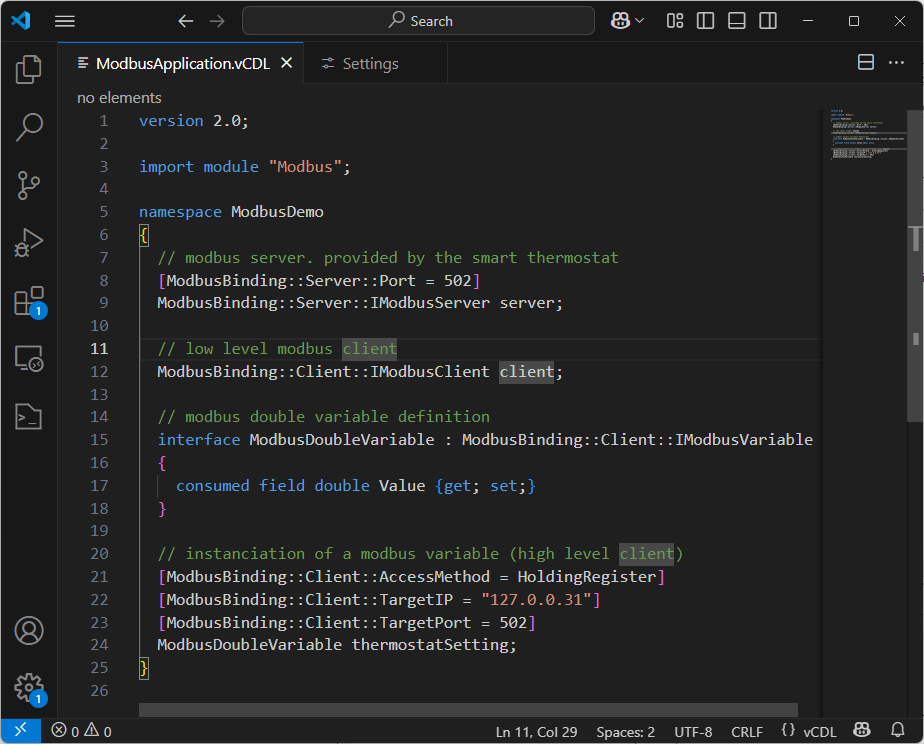Show errors and warnings in status bar

[81, 731]
